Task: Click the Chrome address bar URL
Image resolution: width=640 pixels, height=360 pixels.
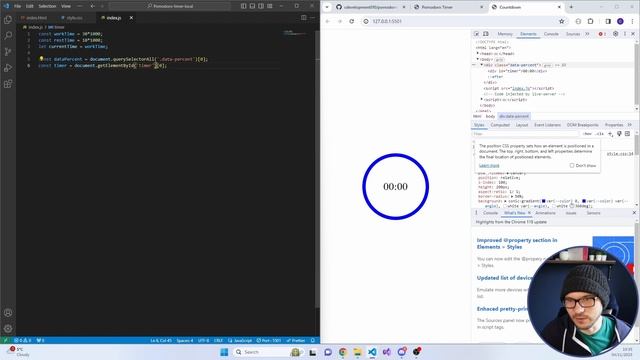Action: point(387,21)
